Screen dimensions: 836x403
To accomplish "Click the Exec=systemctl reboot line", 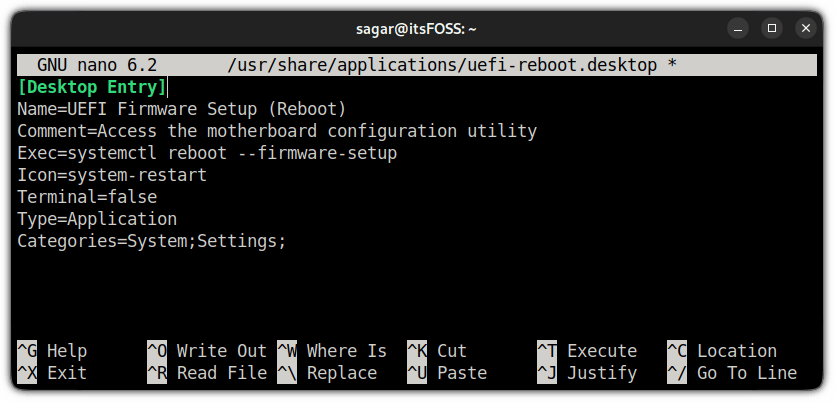I will coord(207,153).
